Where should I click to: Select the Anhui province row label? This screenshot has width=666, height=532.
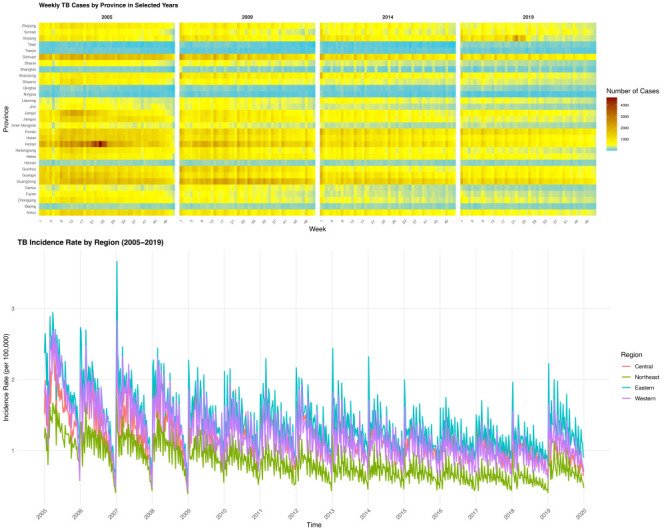pos(31,213)
